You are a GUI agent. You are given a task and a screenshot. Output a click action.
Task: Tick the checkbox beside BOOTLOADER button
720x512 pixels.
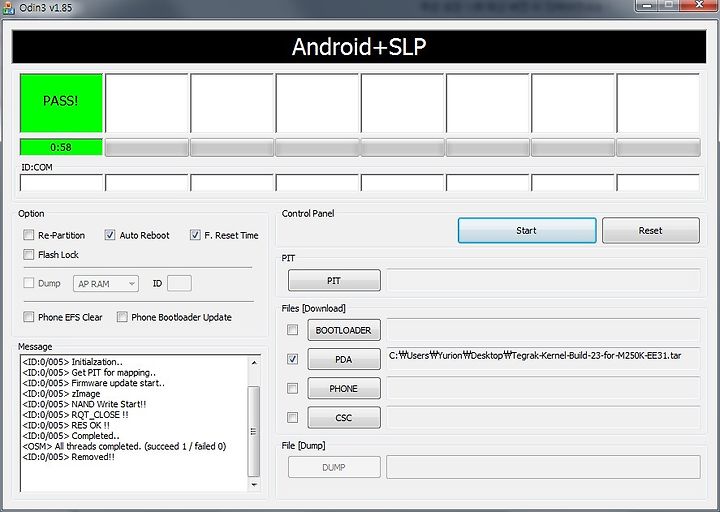[x=292, y=330]
